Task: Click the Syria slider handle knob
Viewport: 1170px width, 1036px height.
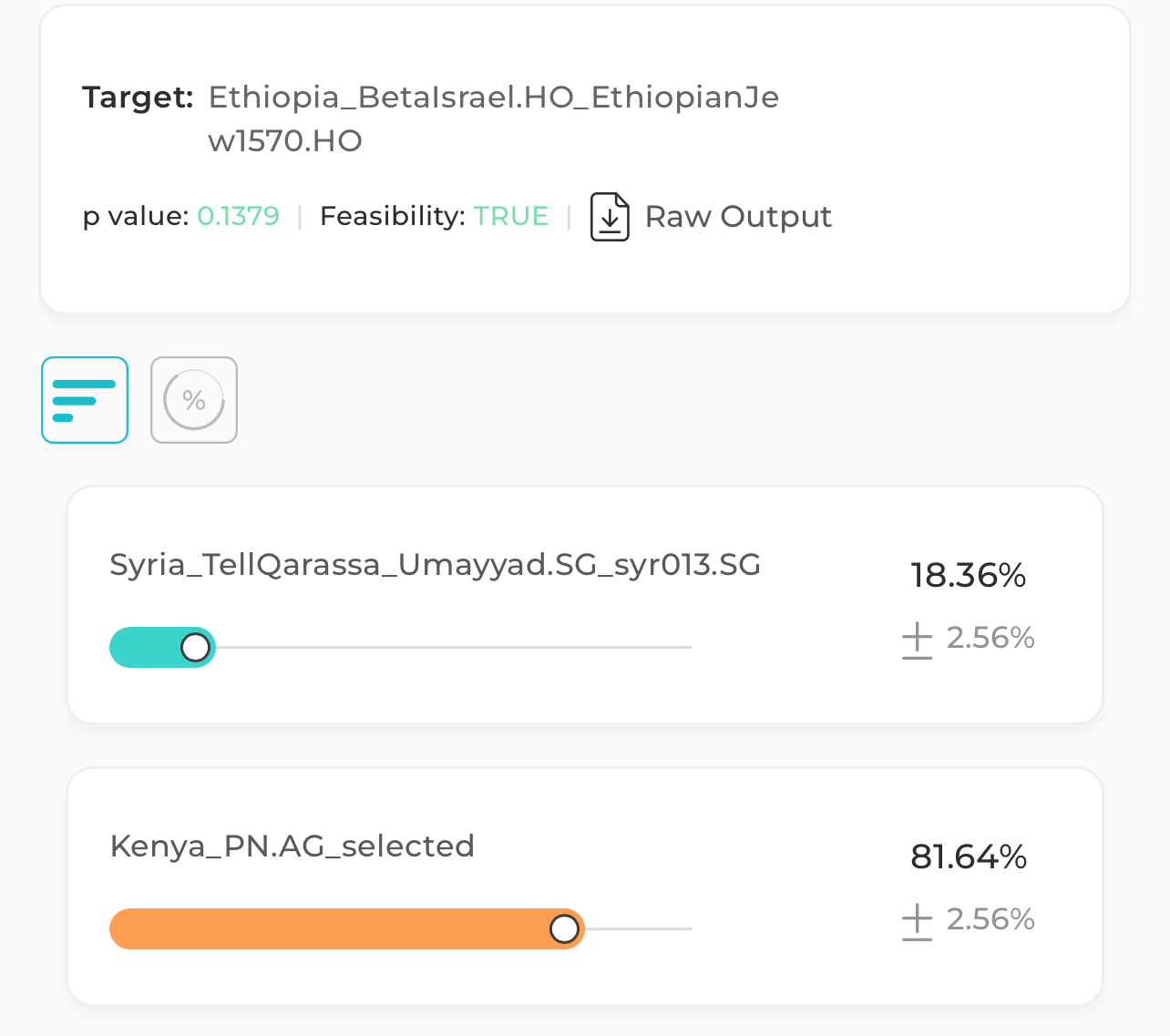Action: click(195, 648)
